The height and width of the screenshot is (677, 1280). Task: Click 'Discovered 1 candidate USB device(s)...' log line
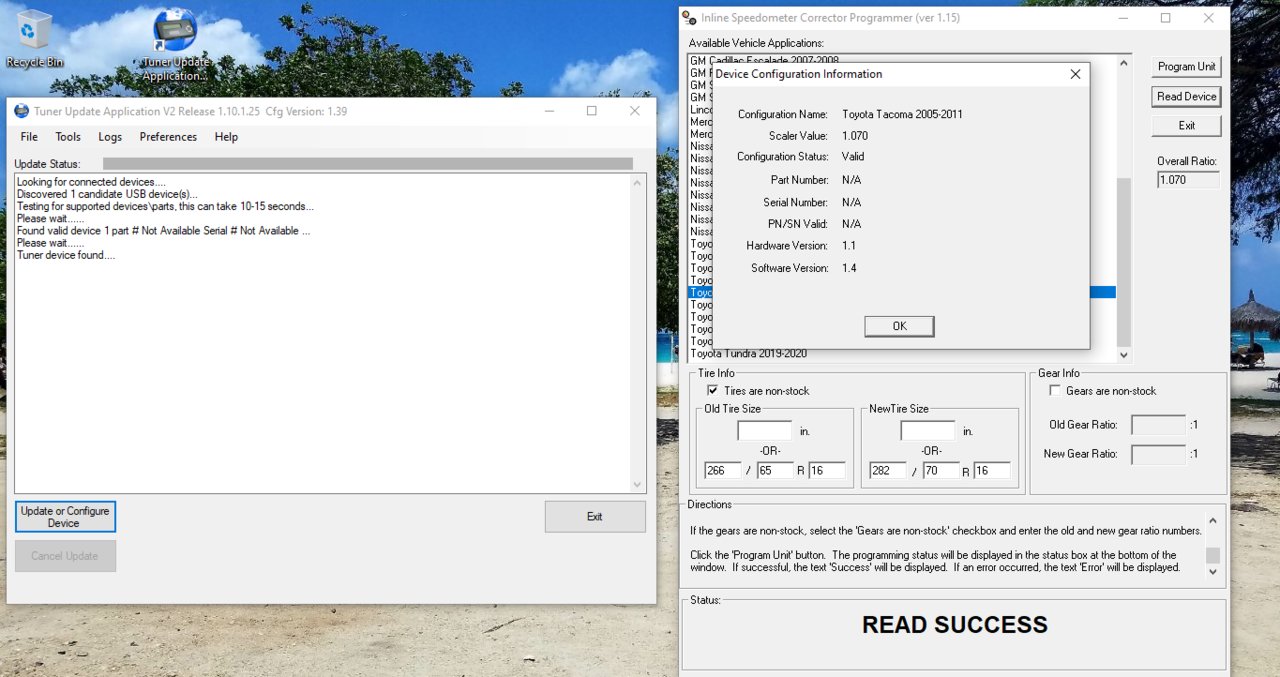tap(107, 194)
